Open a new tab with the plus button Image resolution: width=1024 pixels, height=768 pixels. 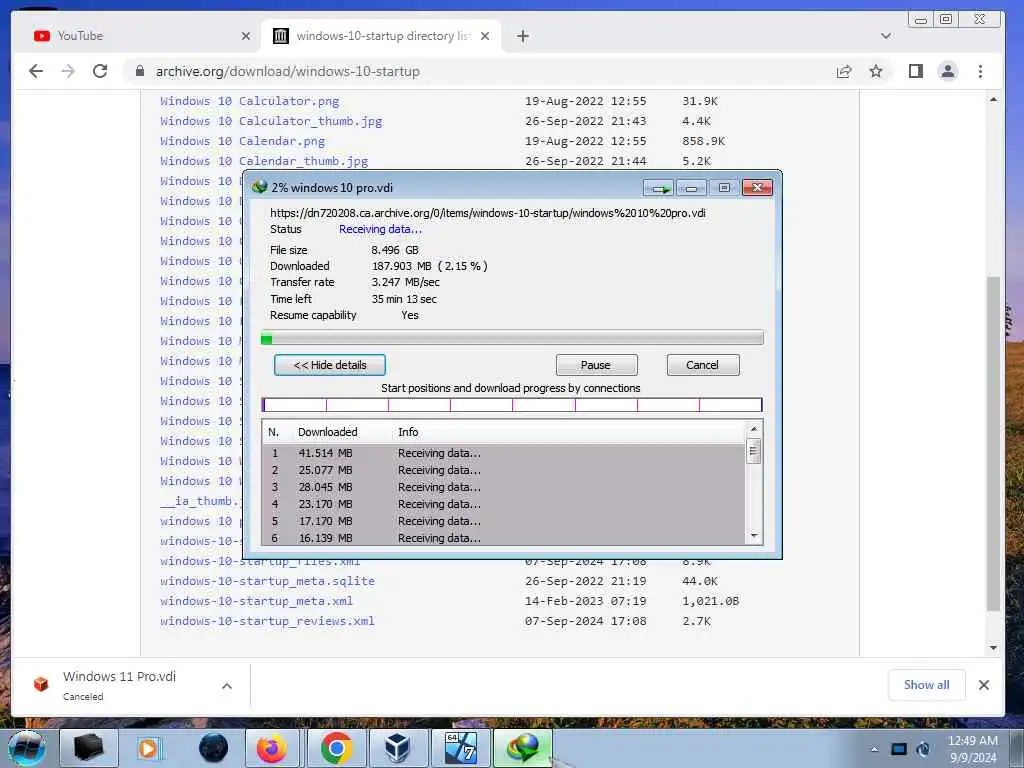click(x=522, y=36)
